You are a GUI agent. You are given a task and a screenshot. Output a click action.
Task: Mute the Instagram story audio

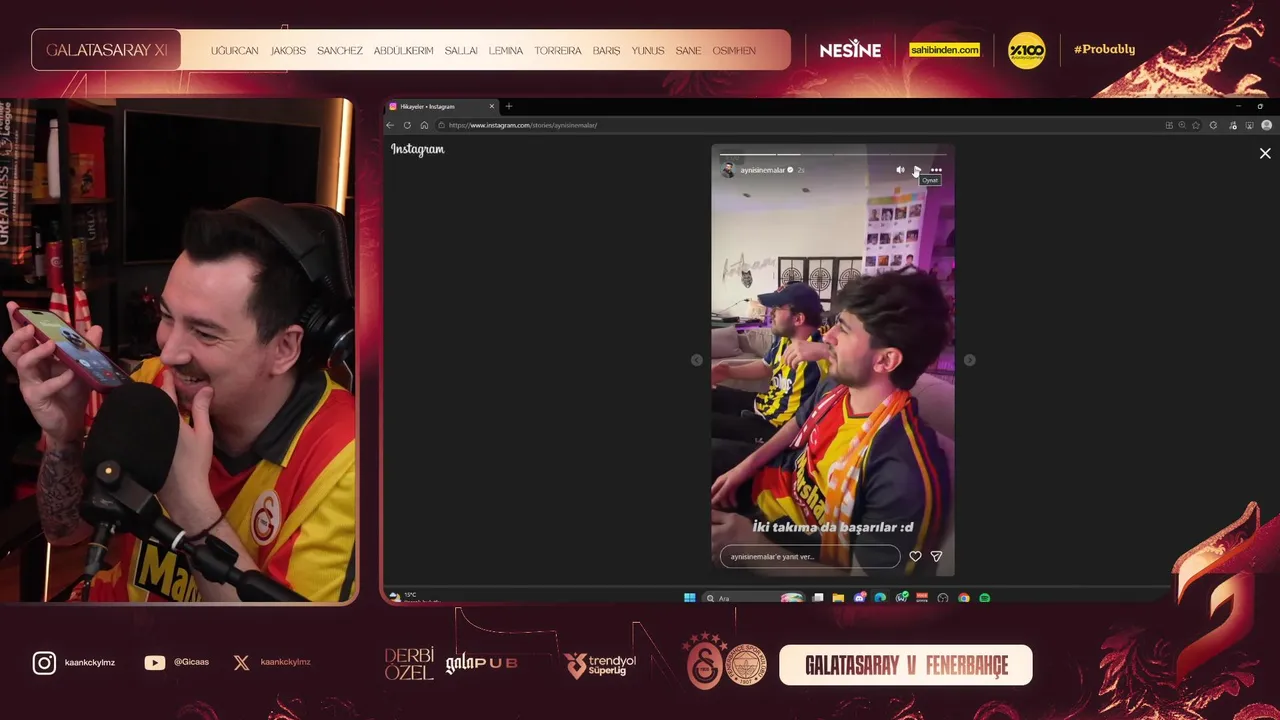point(900,170)
